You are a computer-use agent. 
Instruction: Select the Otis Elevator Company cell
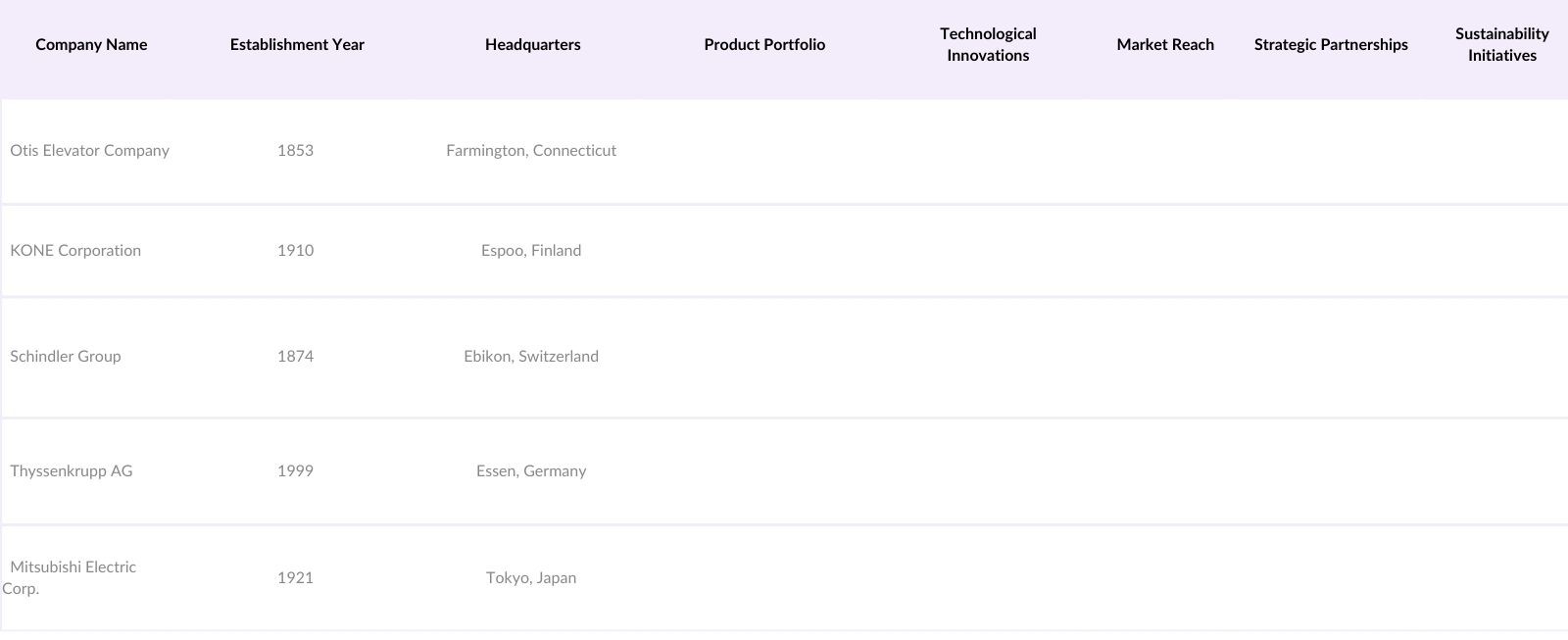[x=90, y=151]
